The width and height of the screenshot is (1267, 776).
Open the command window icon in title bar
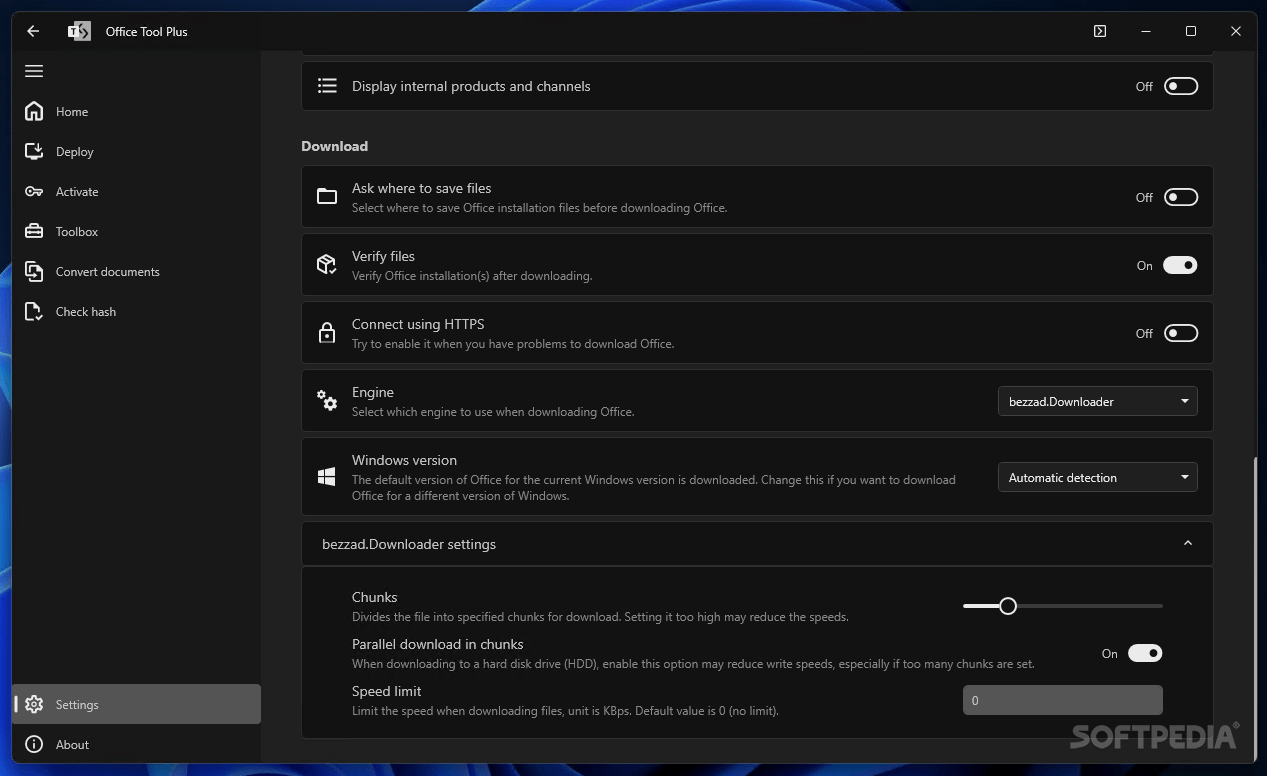point(1100,31)
